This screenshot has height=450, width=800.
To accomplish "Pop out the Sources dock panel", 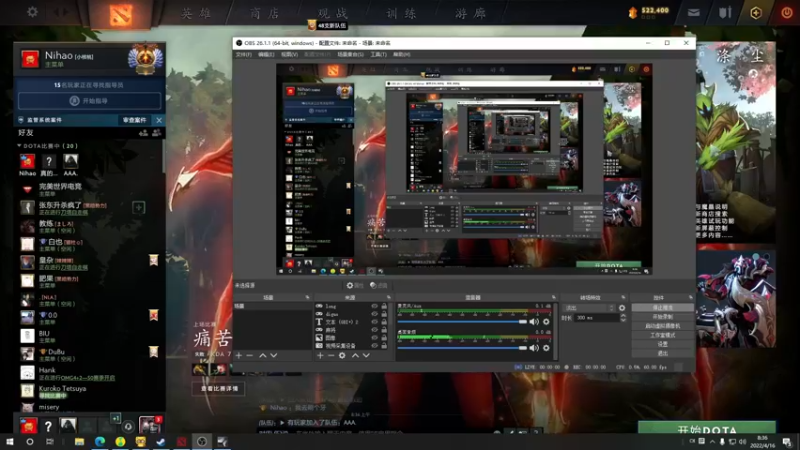I will [389, 297].
